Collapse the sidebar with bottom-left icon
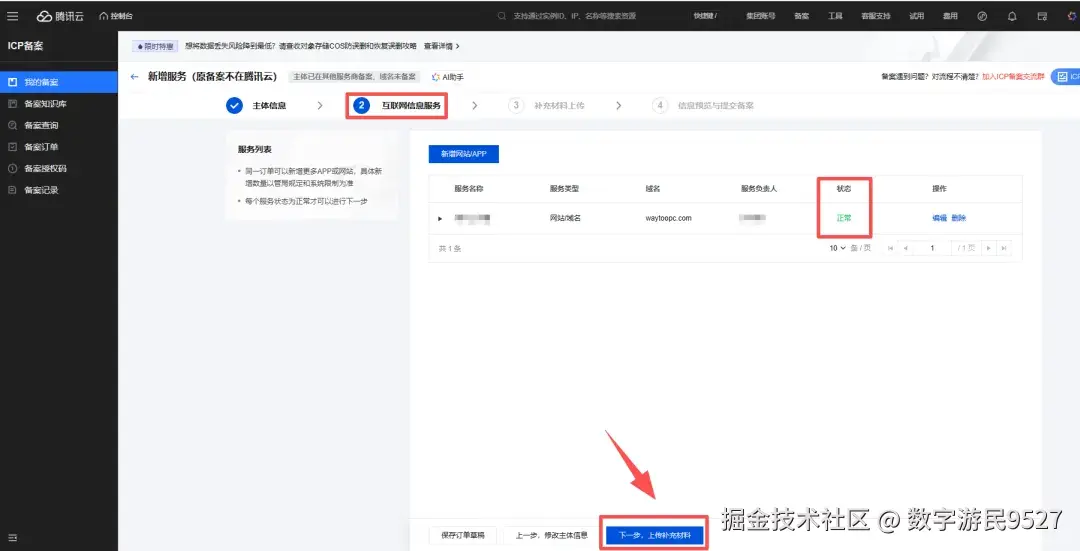 tap(12, 538)
